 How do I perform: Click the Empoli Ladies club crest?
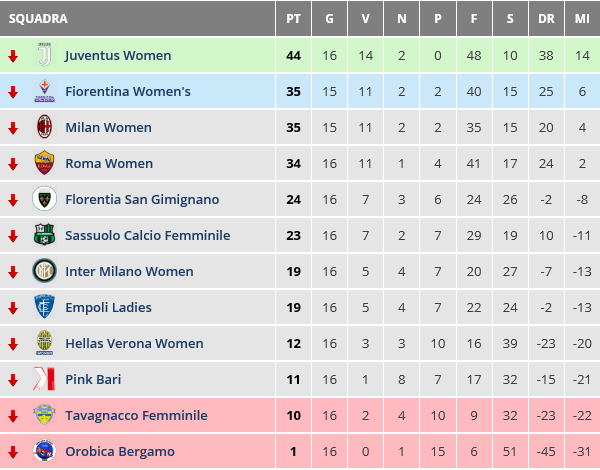tap(44, 308)
